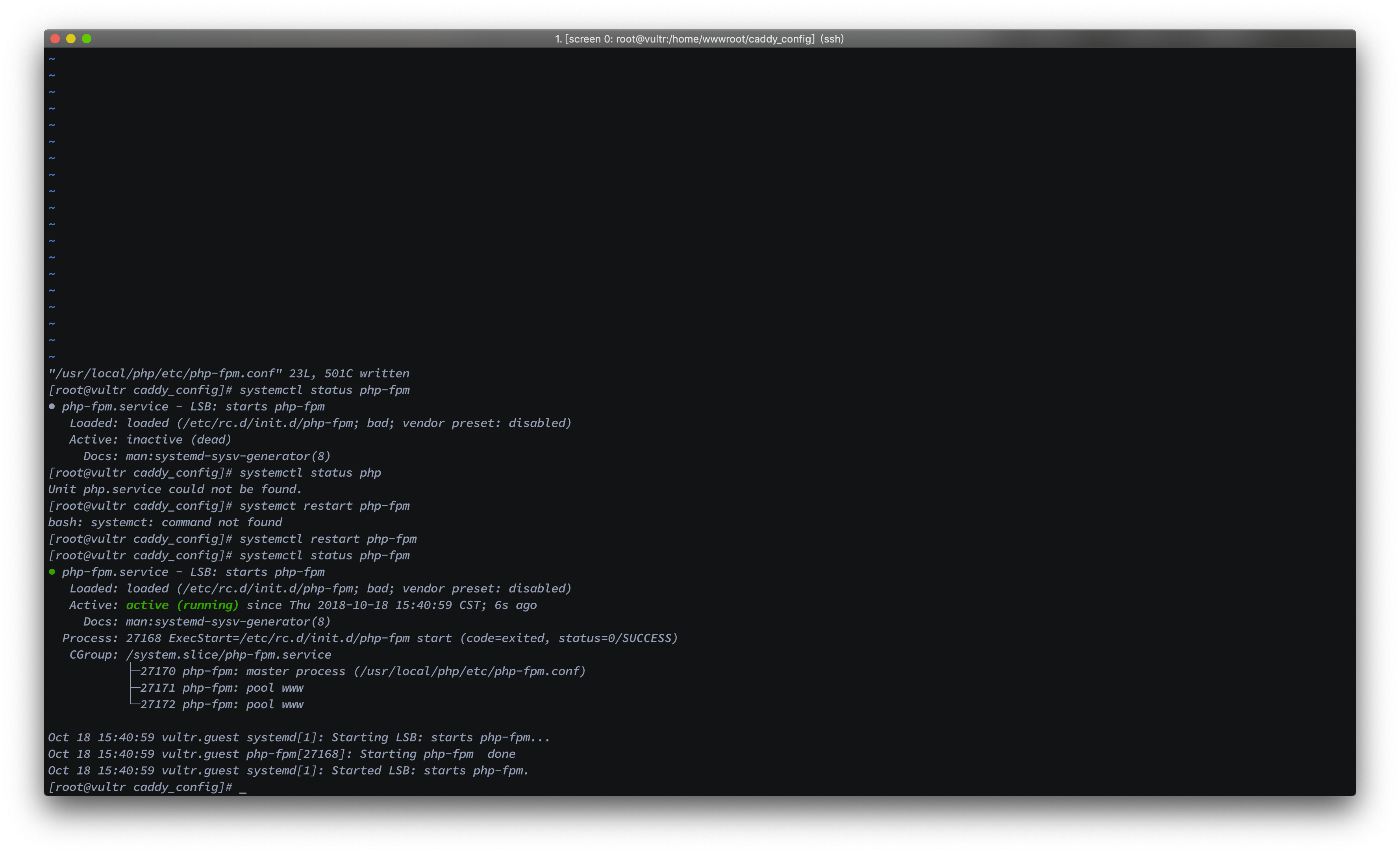Click the CGroup /system.slice/php-fpm.service line

point(200,655)
